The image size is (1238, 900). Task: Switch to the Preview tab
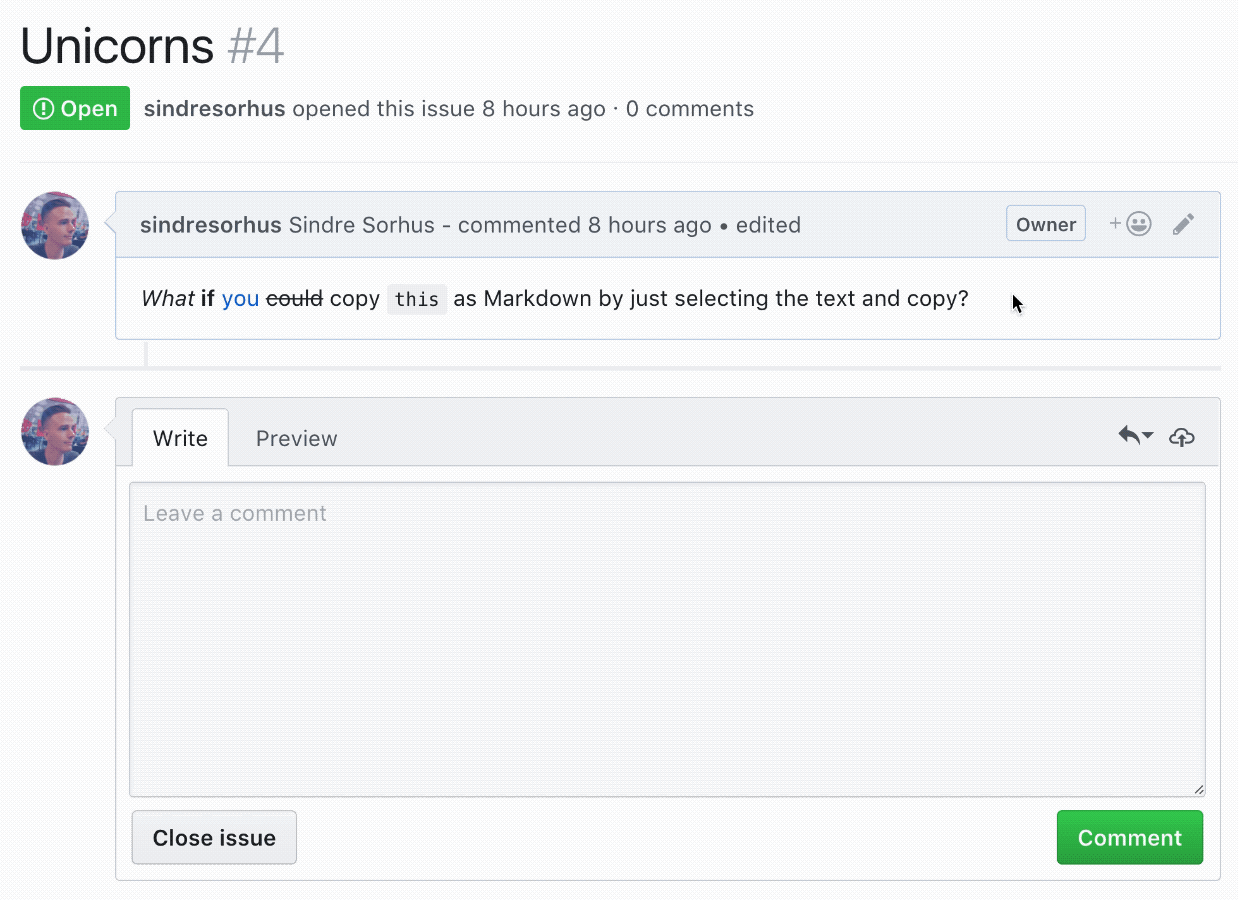(296, 438)
